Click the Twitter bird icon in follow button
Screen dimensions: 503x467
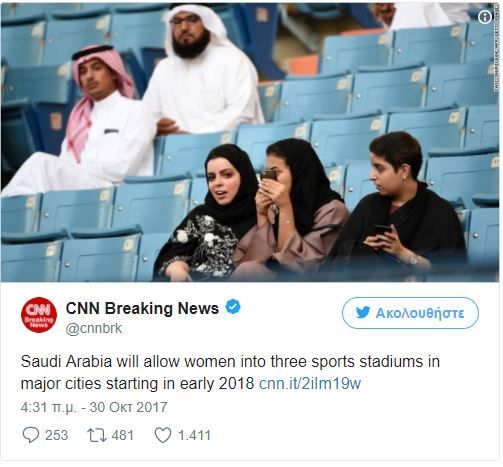coord(363,313)
